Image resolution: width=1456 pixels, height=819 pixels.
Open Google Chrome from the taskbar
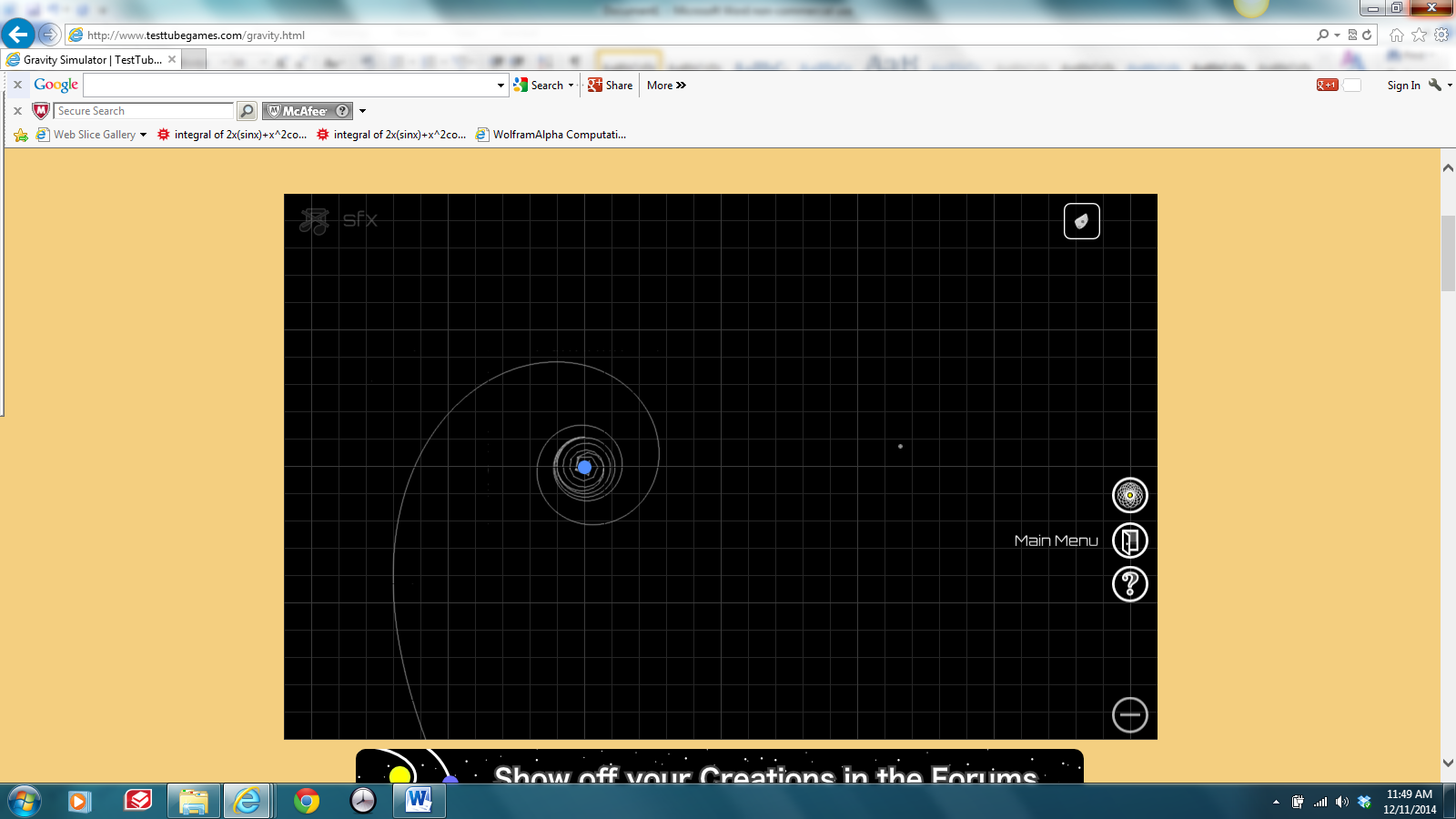(x=307, y=801)
